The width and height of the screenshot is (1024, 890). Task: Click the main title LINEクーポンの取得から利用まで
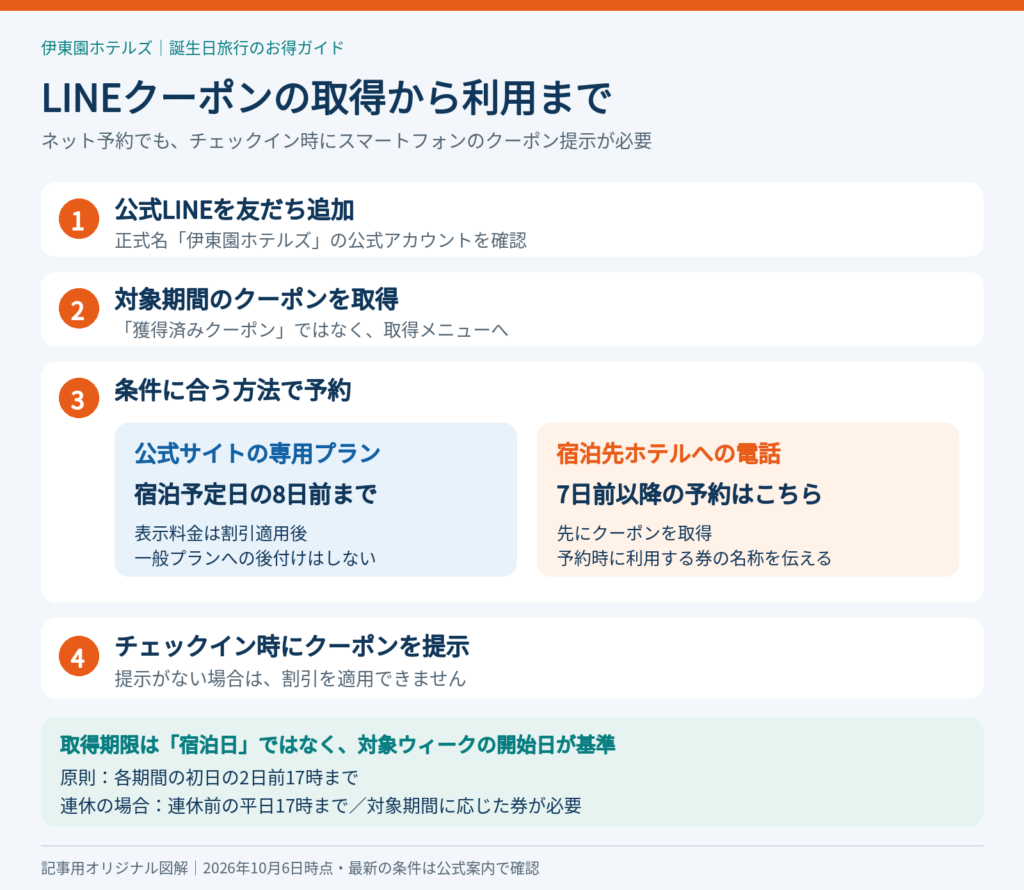pos(327,98)
